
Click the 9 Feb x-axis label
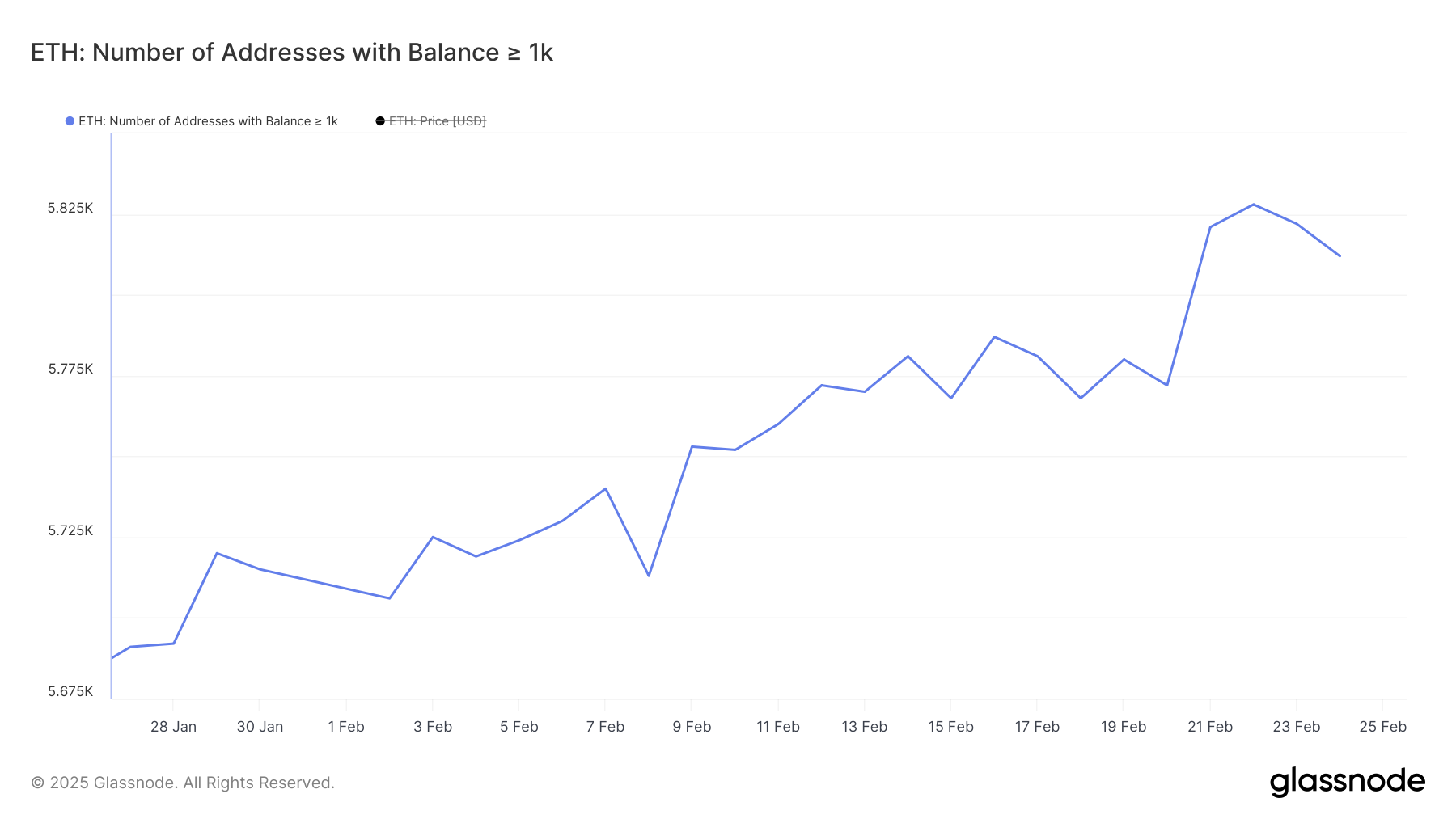692,727
